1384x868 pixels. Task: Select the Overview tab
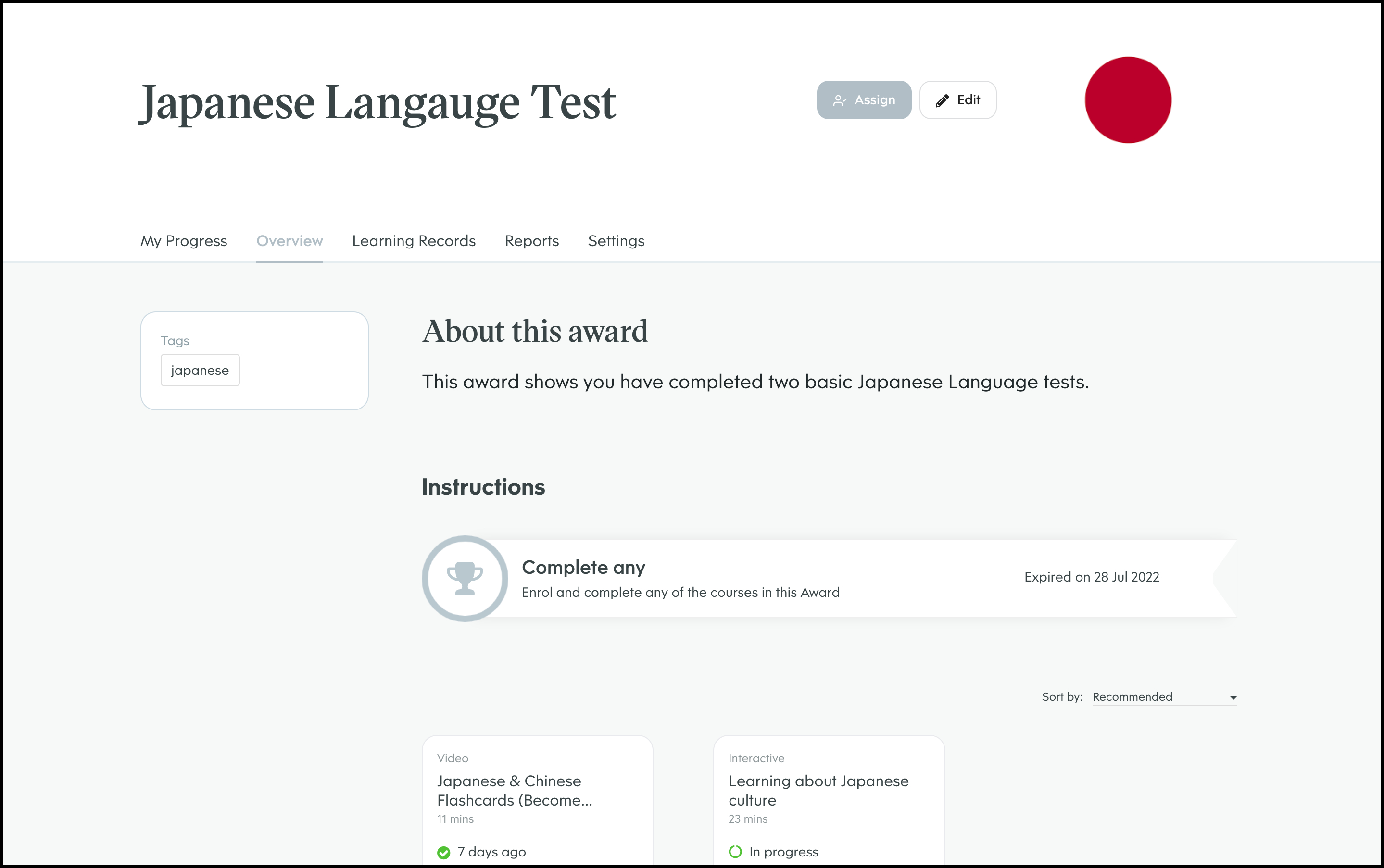[x=289, y=241]
